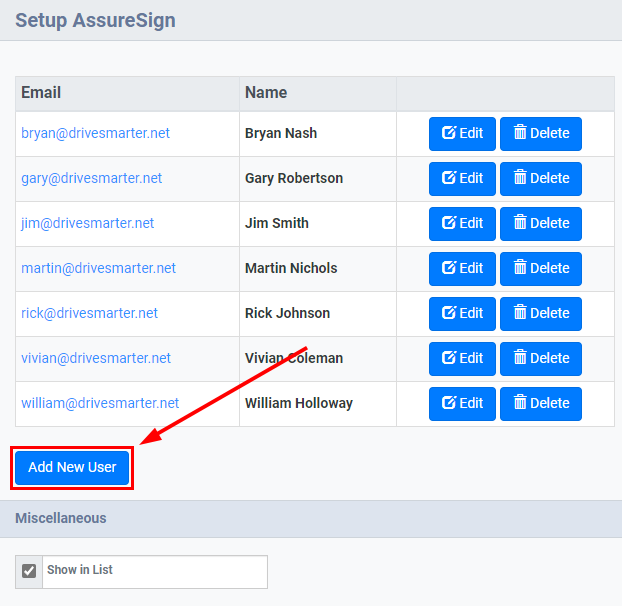The height and width of the screenshot is (606, 622).
Task: Delete the William Holloway user
Action: coord(541,404)
